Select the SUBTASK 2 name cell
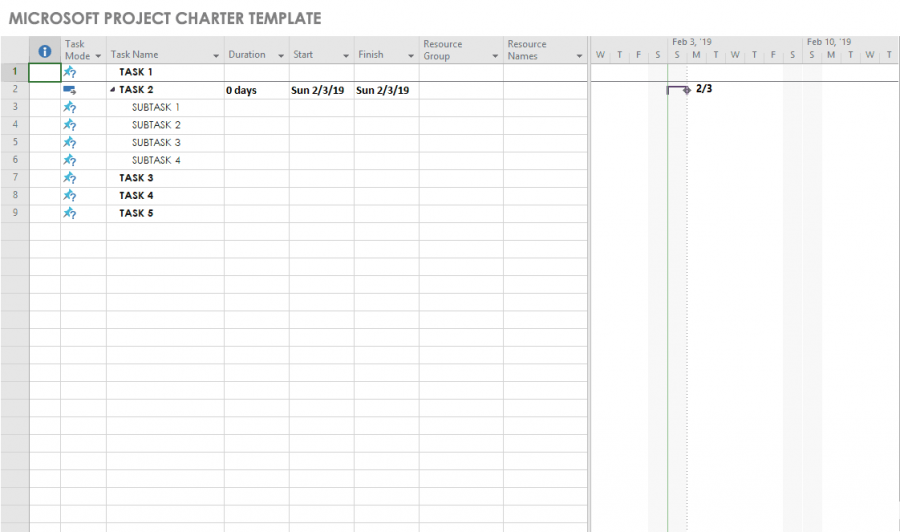Viewport: 900px width, 532px height. point(165,125)
